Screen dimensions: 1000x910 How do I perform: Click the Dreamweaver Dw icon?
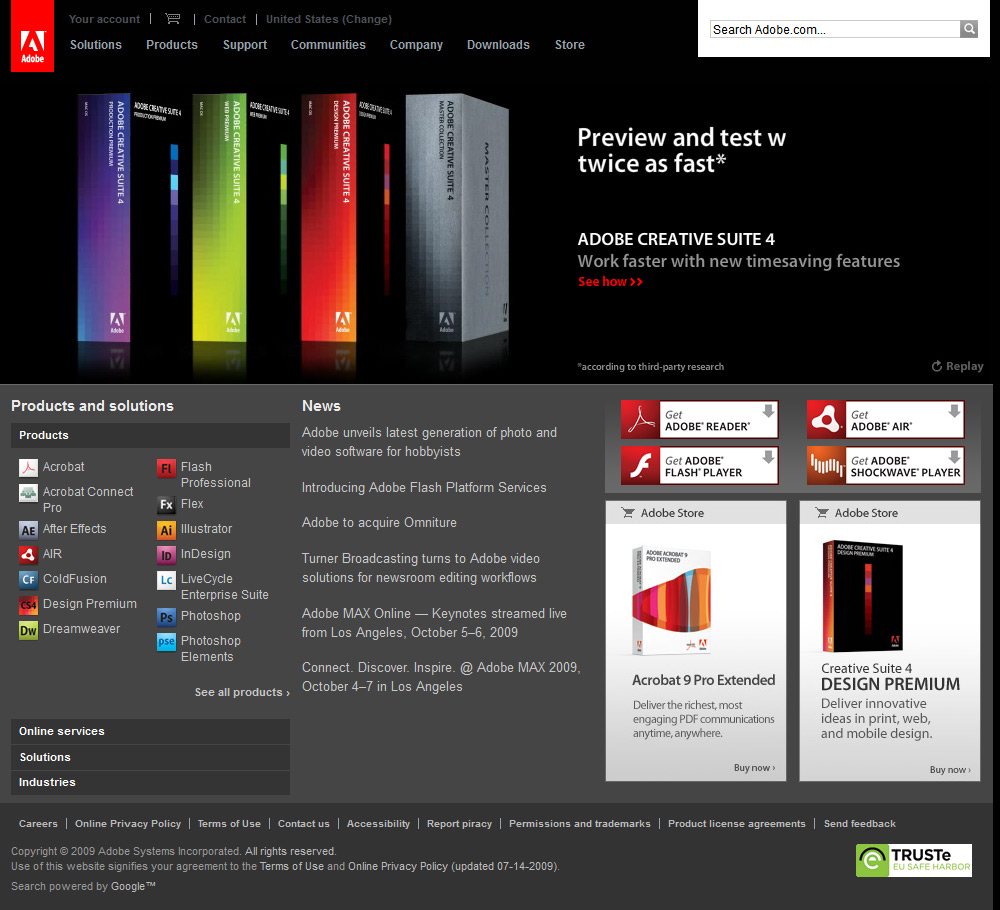28,630
